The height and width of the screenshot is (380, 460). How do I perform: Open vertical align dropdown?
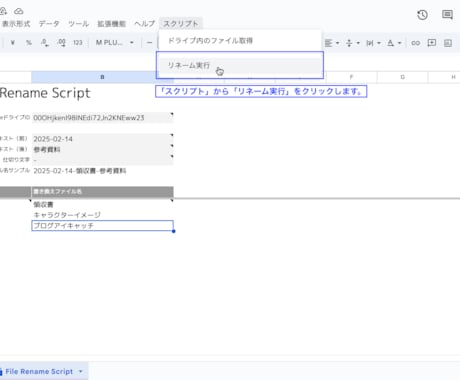tap(353, 43)
